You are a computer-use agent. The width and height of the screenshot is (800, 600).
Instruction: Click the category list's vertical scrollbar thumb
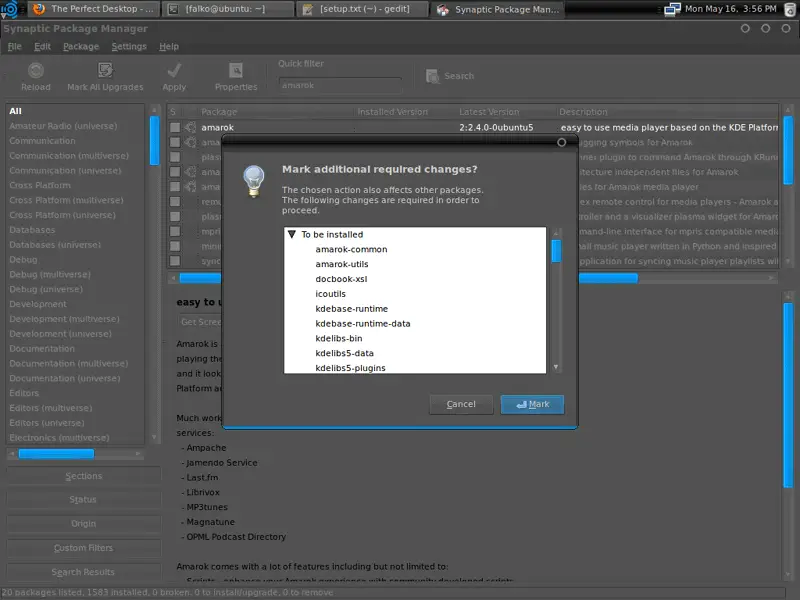point(154,140)
